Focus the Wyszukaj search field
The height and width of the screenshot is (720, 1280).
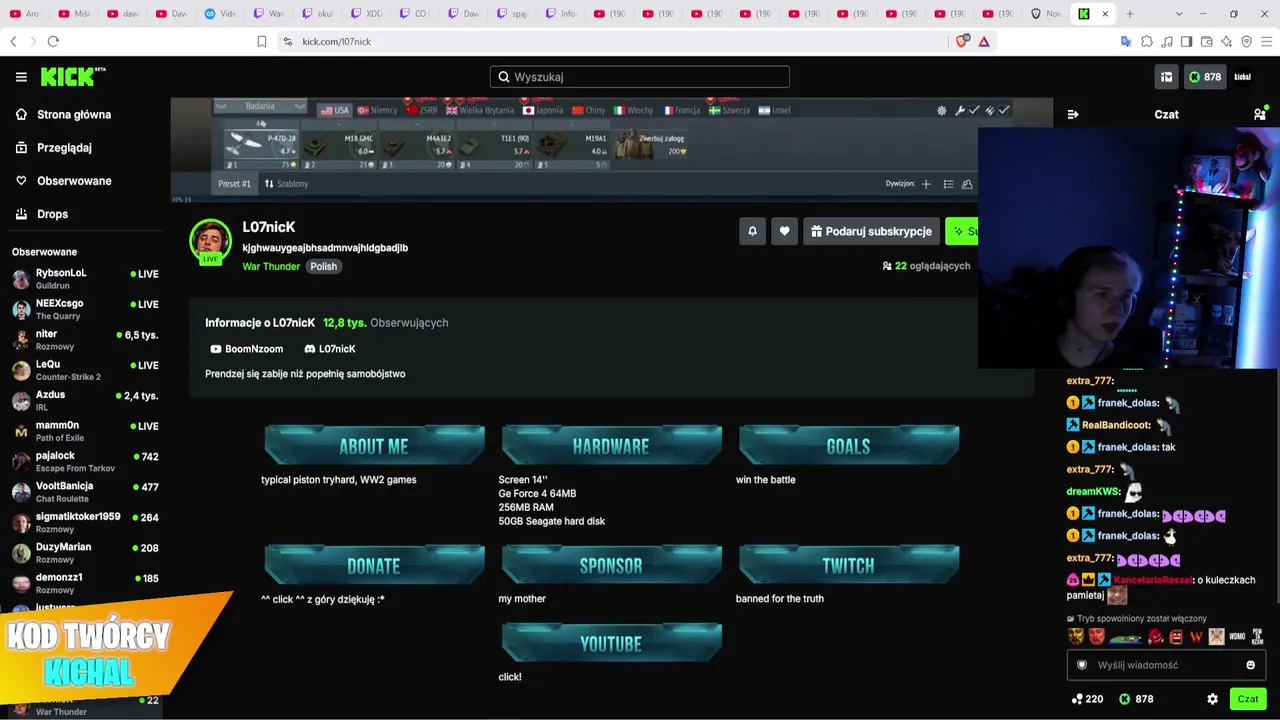(x=640, y=77)
